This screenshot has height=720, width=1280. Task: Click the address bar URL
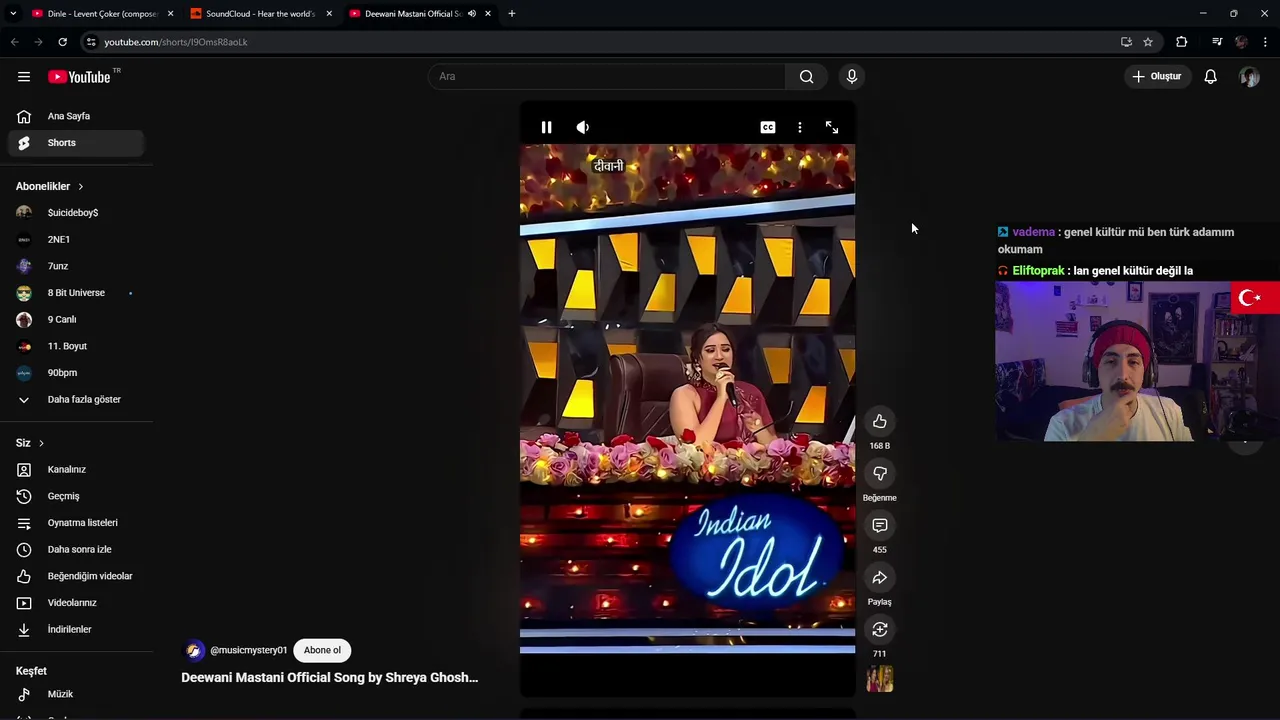point(176,42)
